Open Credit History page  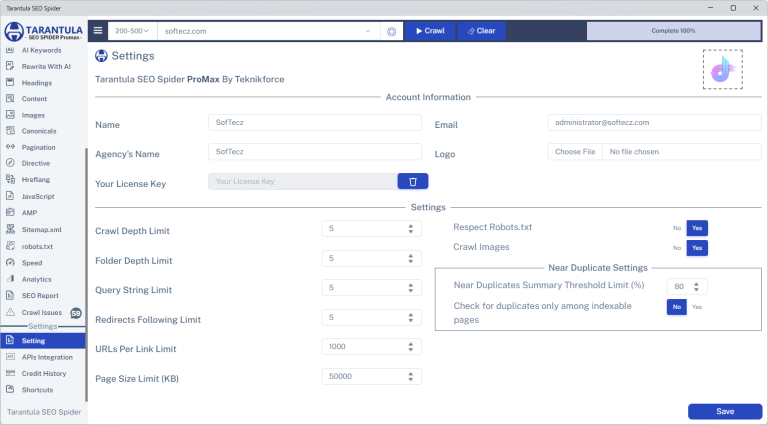tap(43, 373)
